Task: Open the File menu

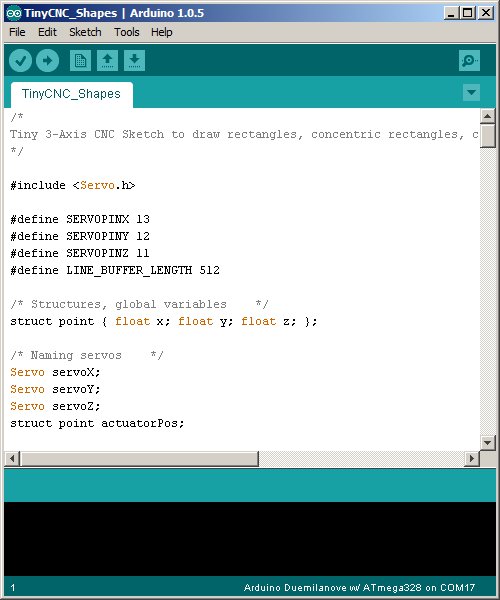Action: click(17, 32)
